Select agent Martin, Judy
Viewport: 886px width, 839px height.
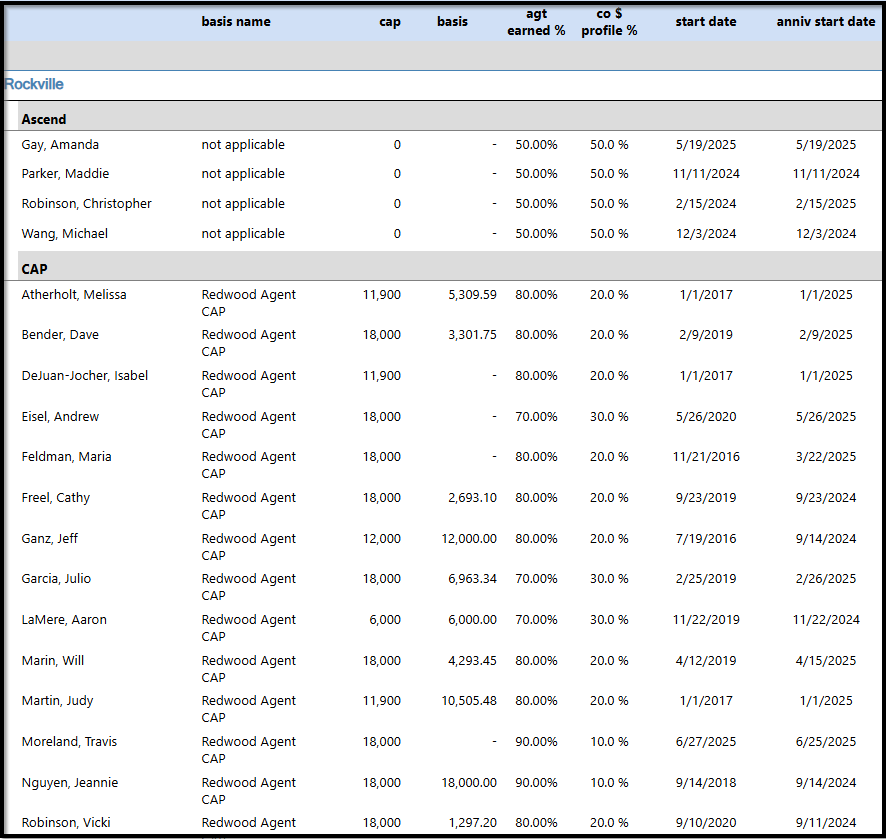click(57, 701)
